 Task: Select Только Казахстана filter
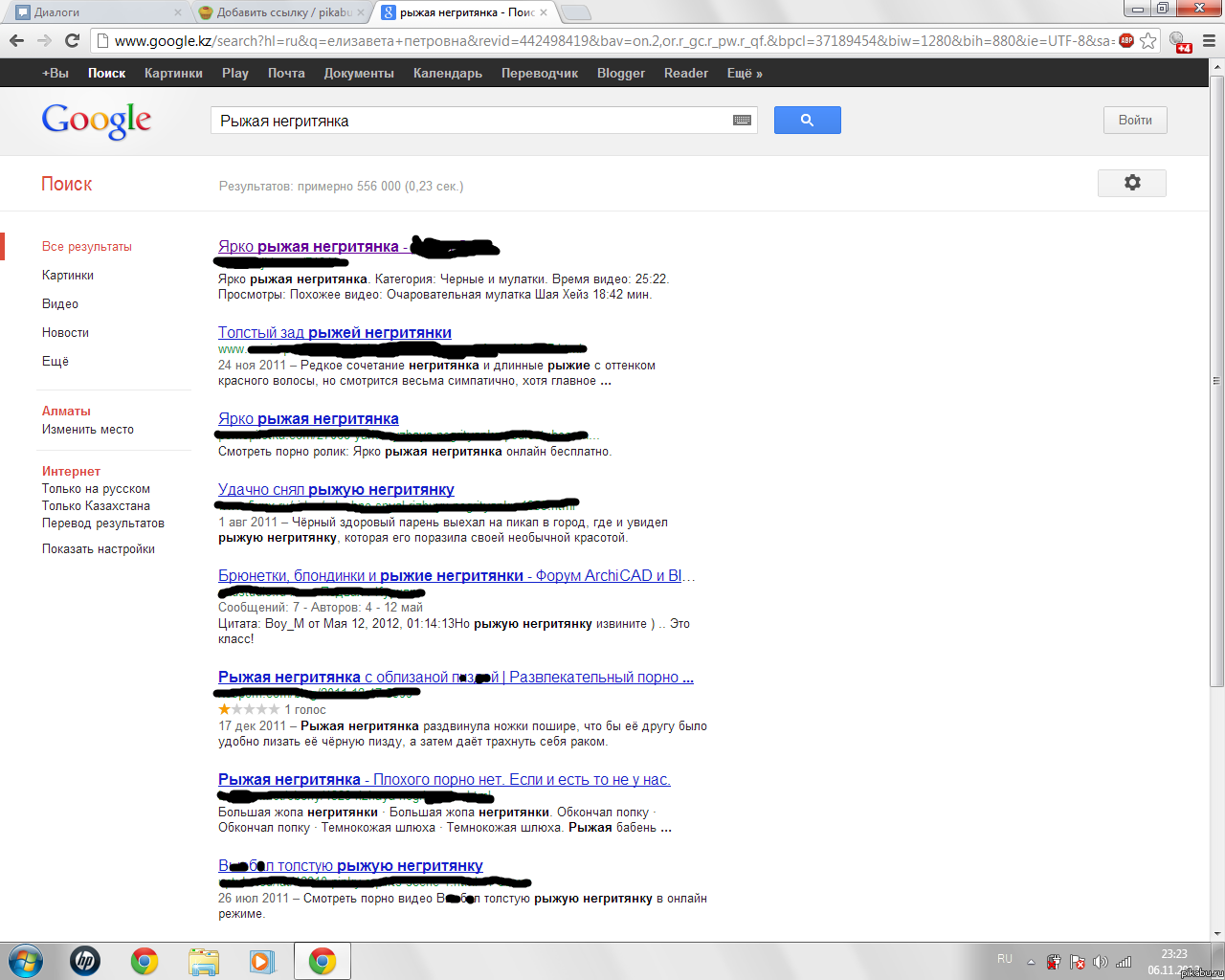pos(96,505)
